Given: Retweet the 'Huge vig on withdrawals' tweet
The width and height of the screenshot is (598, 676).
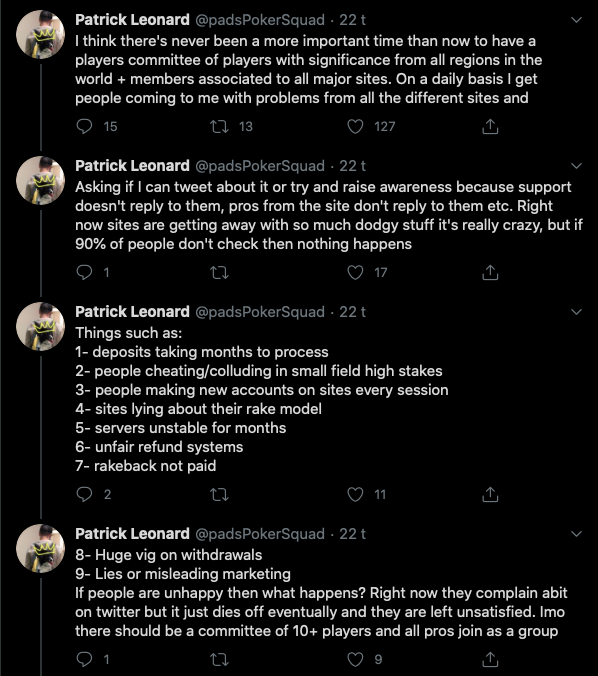Looking at the screenshot, I should click(x=219, y=659).
